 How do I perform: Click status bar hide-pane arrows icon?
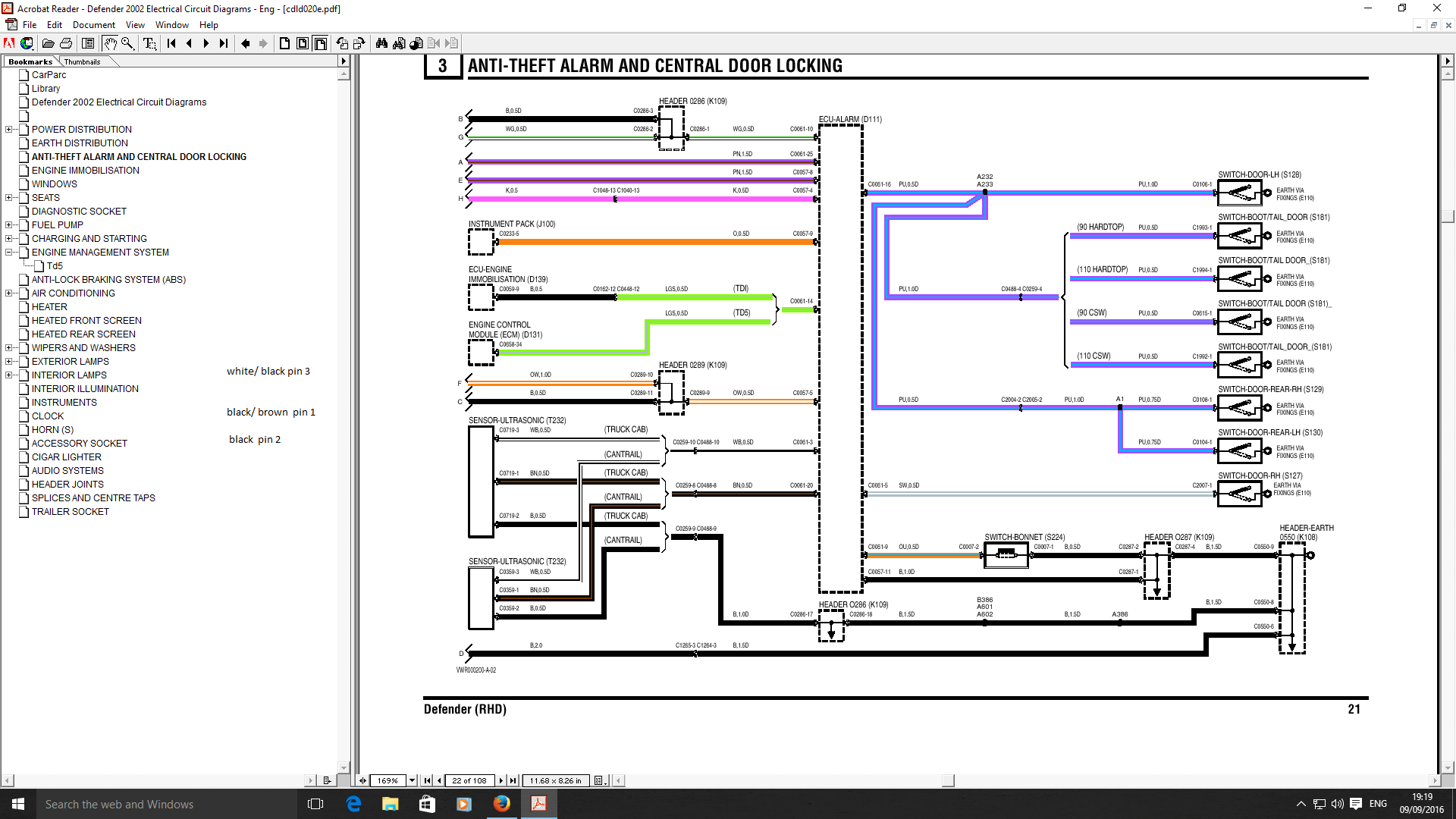362,780
